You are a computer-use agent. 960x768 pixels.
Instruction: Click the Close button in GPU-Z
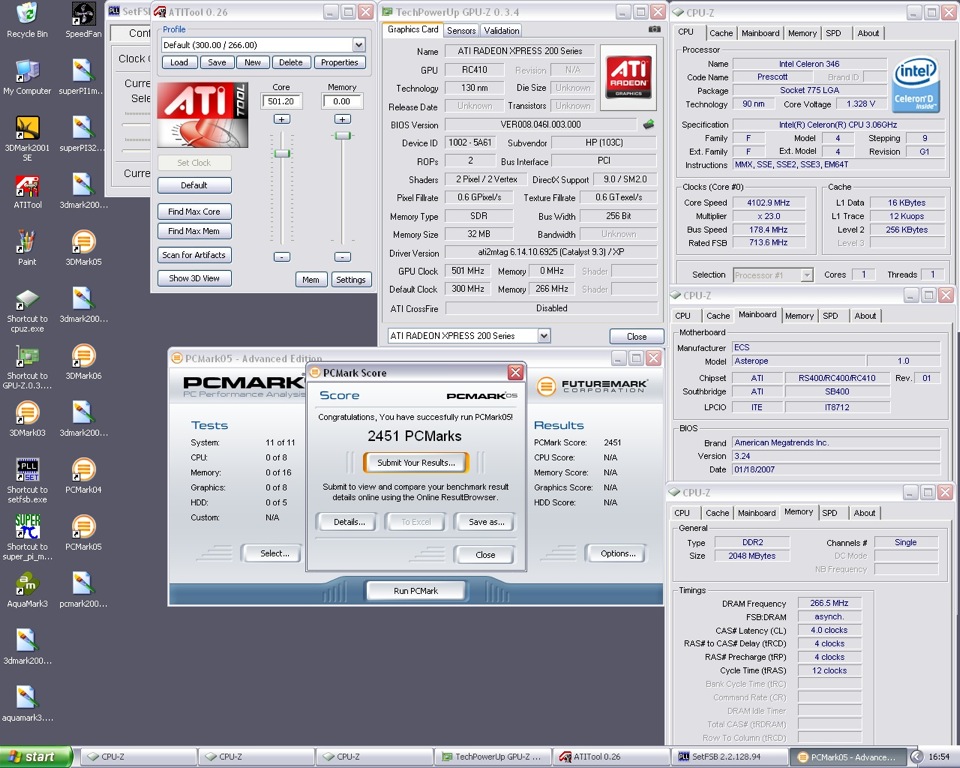click(636, 336)
